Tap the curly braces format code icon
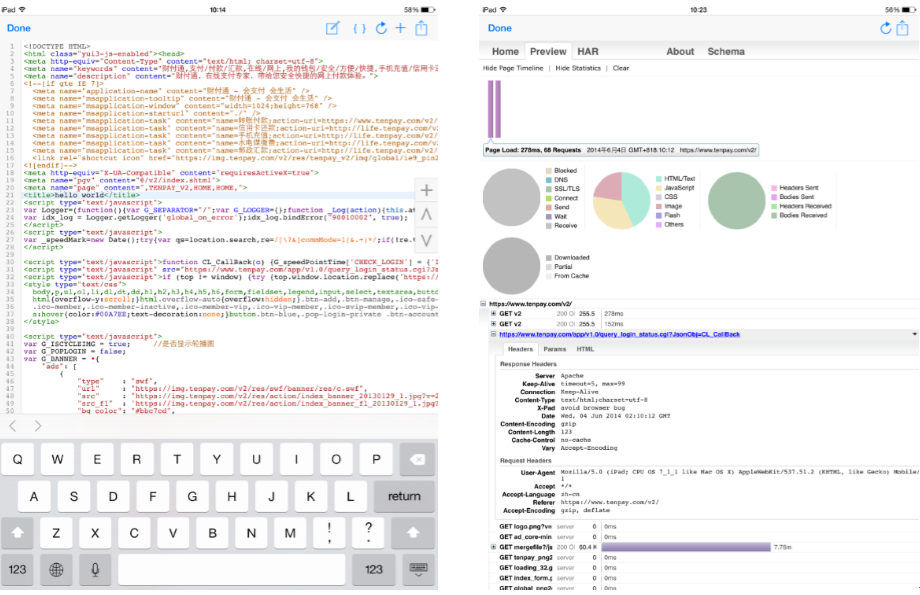Screen dimensions: 920x595 359,28
